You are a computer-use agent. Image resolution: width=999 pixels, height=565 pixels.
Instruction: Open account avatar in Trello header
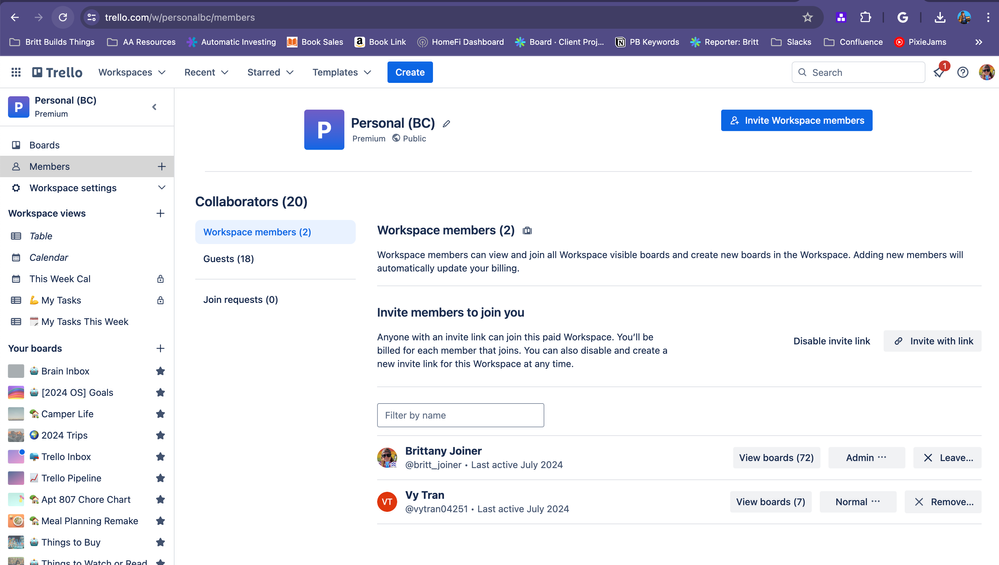tap(986, 73)
